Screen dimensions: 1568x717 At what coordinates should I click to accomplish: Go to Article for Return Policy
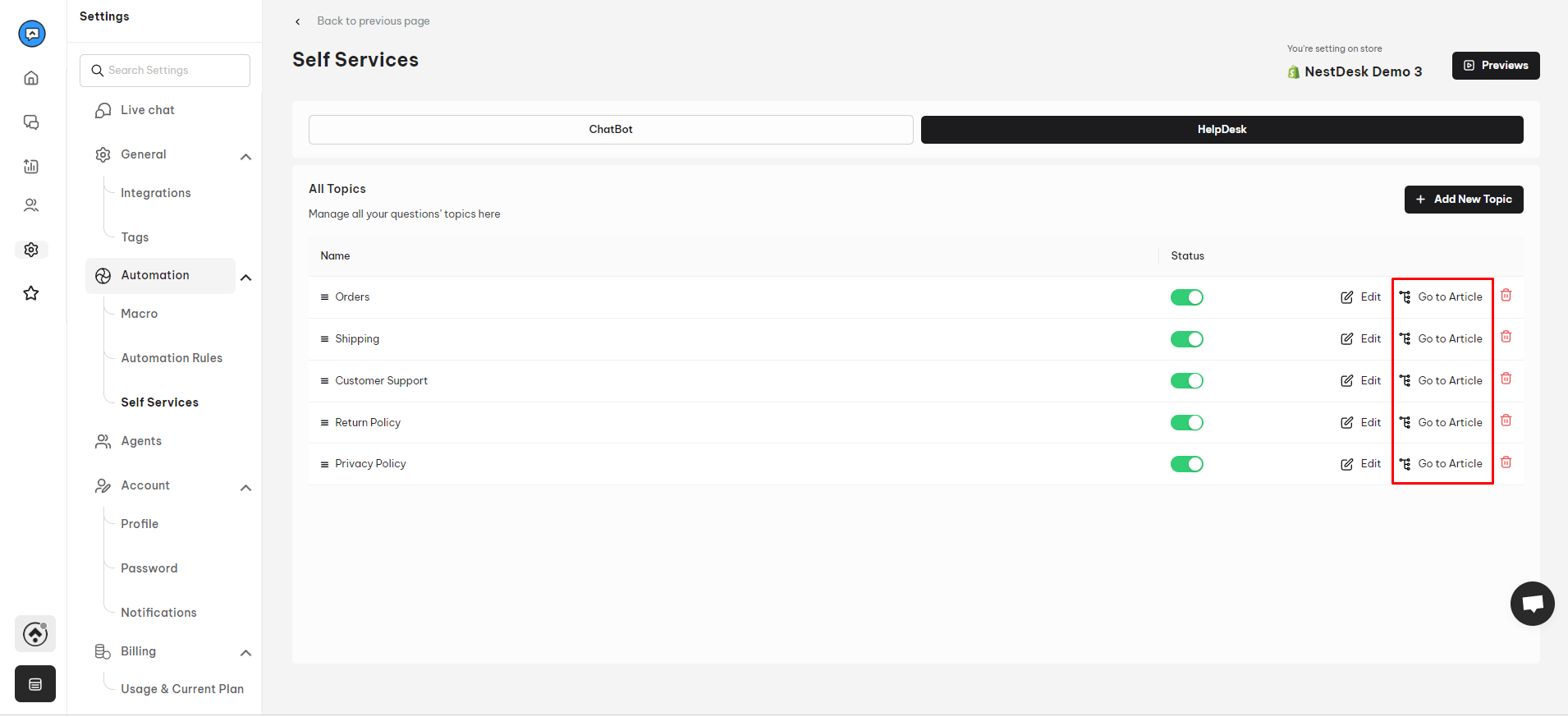click(1441, 423)
